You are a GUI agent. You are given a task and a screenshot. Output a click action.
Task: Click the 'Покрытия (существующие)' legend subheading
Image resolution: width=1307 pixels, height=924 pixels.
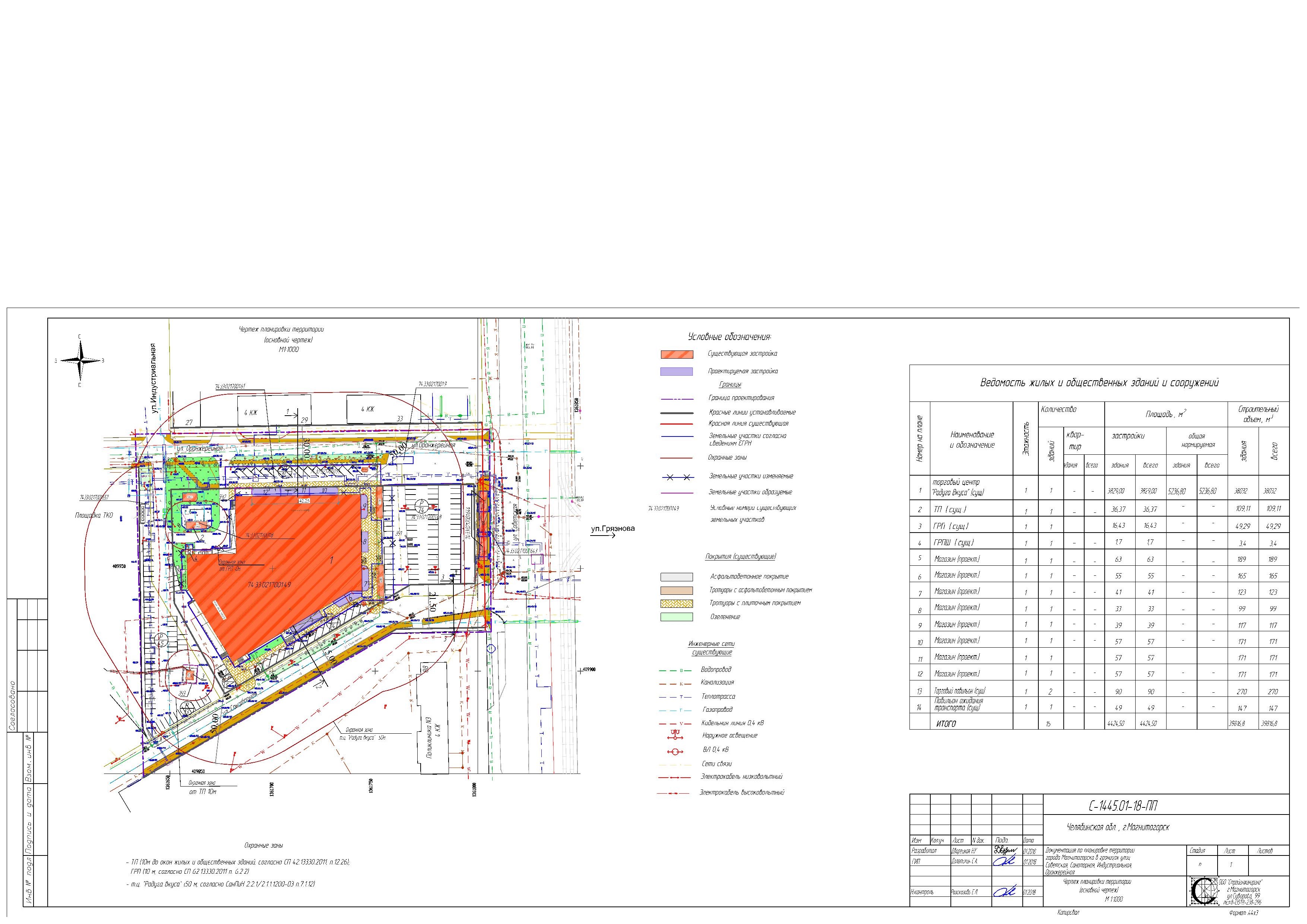(x=741, y=556)
